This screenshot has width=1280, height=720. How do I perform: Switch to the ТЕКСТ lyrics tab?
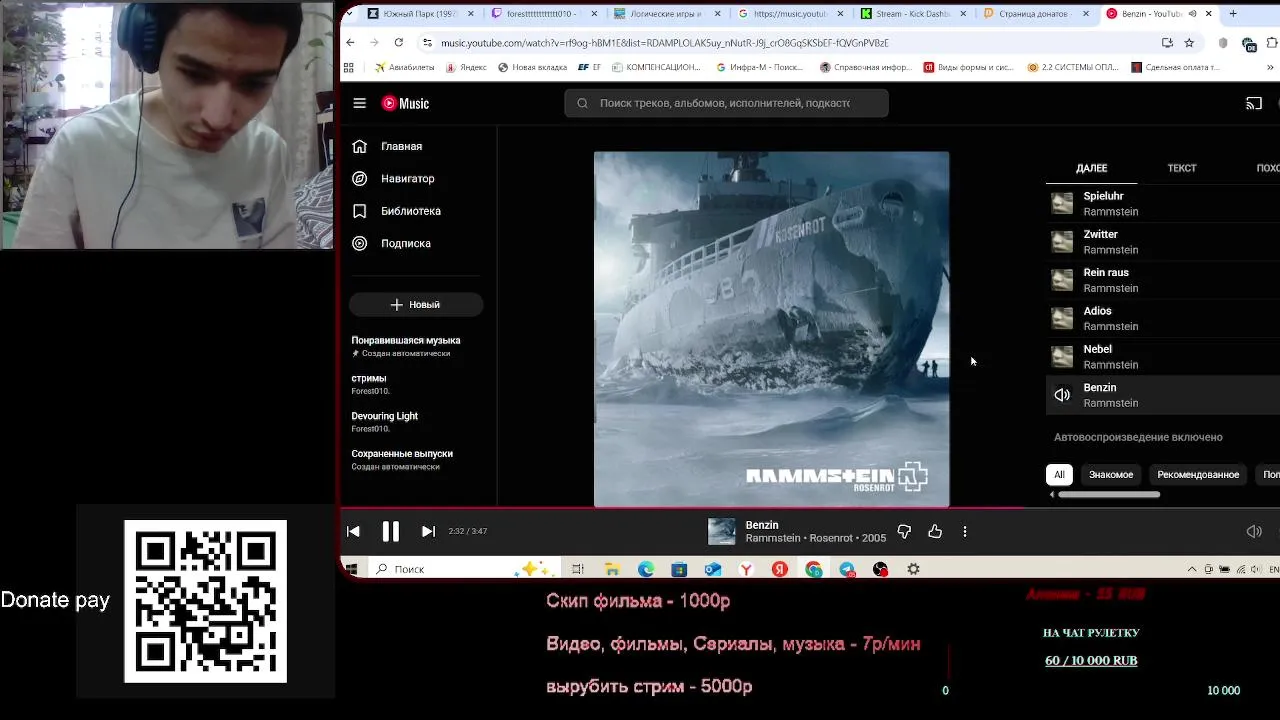[x=1182, y=168]
